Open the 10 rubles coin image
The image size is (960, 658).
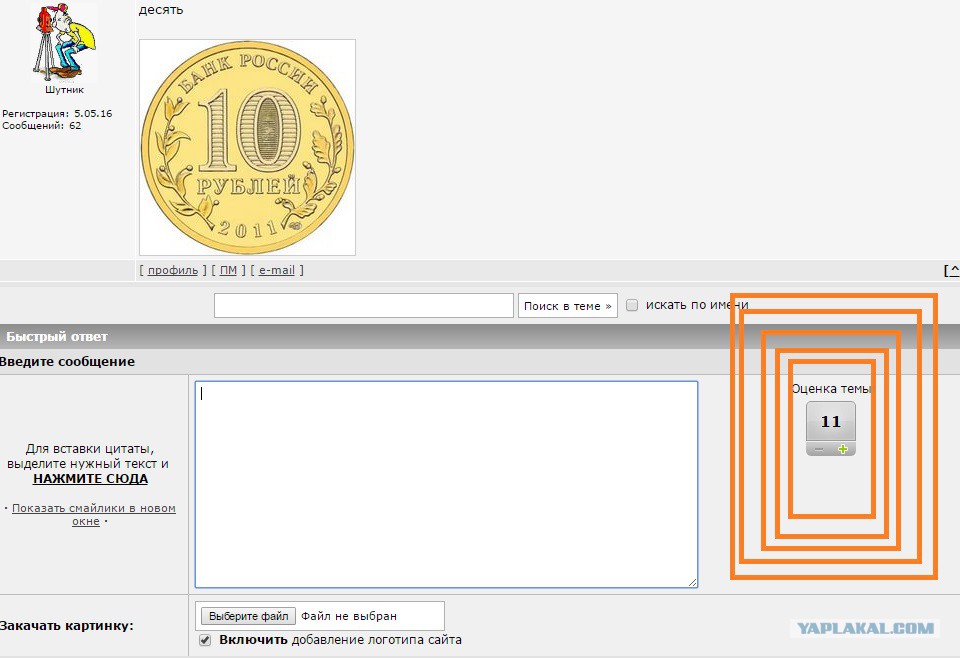[247, 148]
